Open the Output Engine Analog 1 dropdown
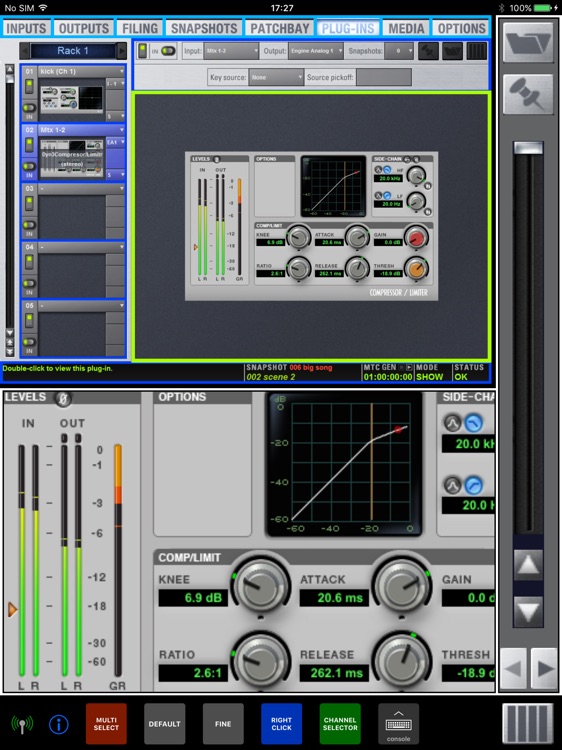 316,51
